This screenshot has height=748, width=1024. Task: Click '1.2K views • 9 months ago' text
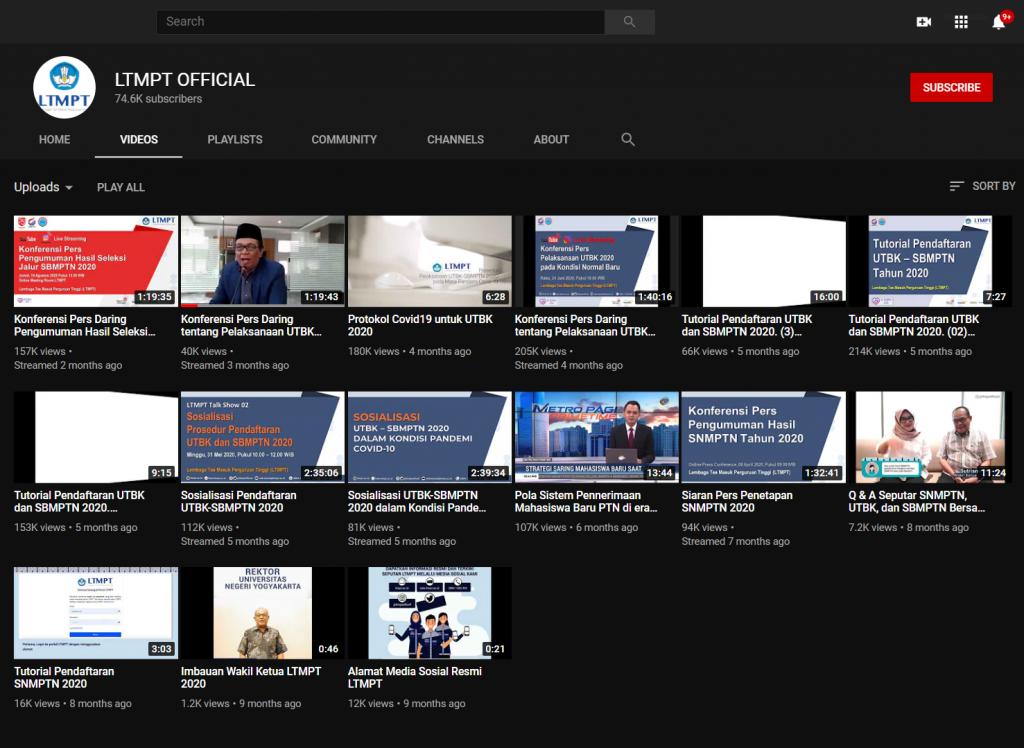(x=241, y=704)
